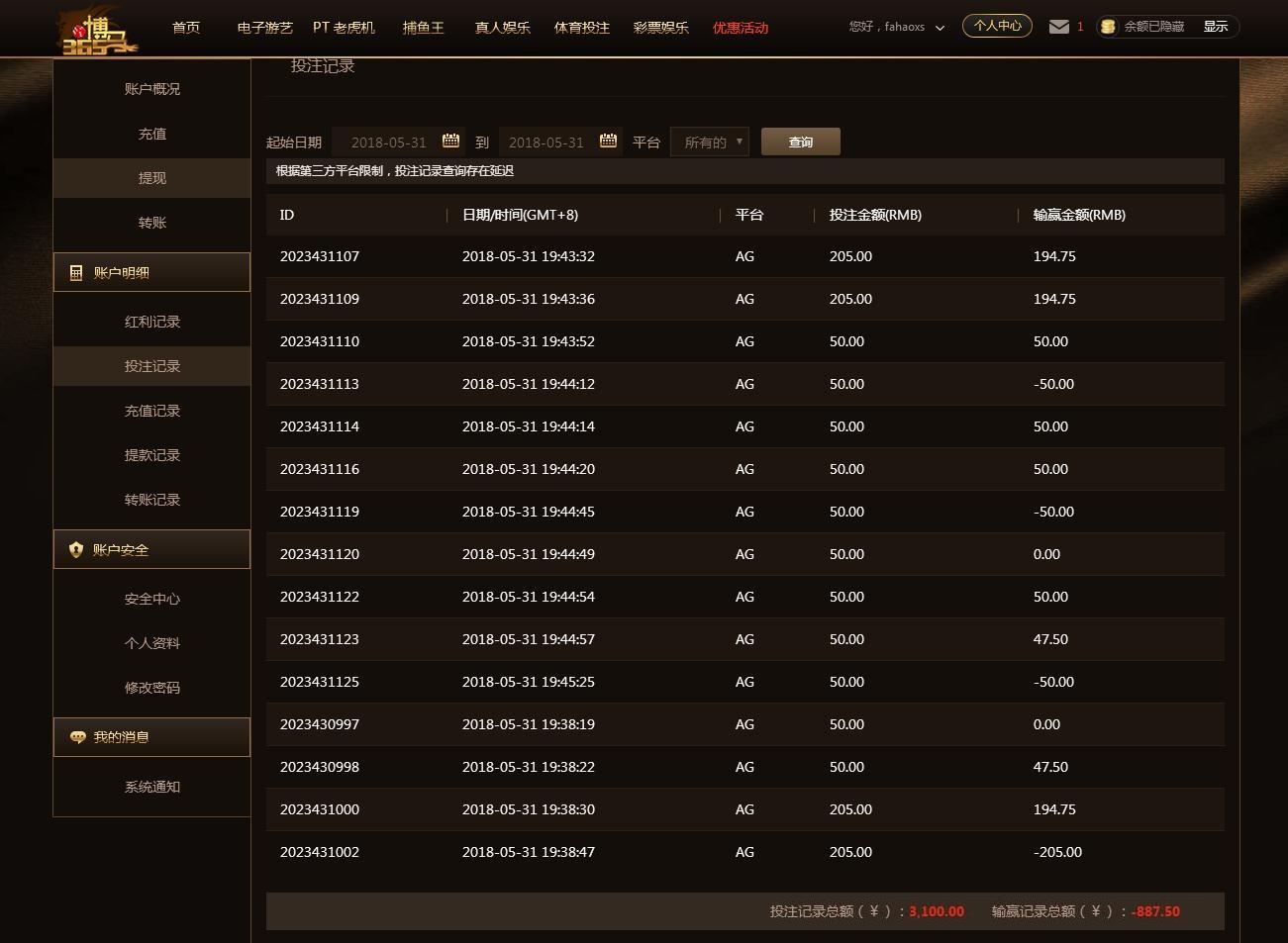The width and height of the screenshot is (1288, 943).
Task: Open 真人娱乐 navigation item
Action: point(503,28)
